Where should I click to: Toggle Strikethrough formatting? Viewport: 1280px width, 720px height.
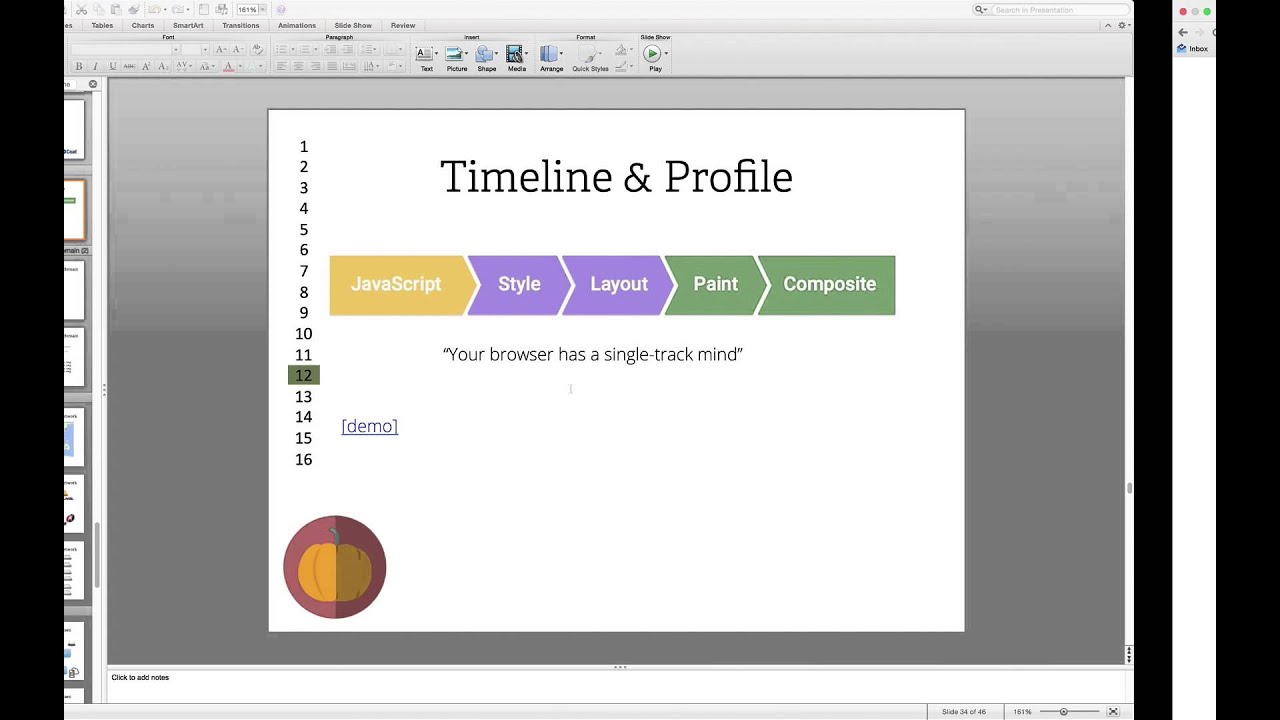(x=129, y=66)
